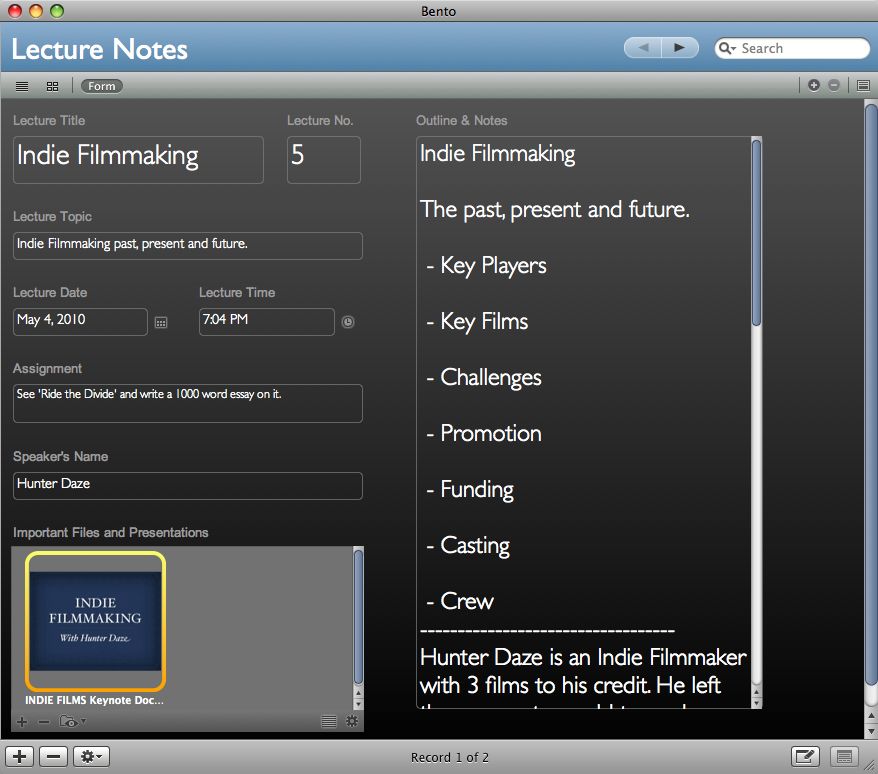This screenshot has height=774, width=878.
Task: Open the file list settings gear
Action: (351, 721)
